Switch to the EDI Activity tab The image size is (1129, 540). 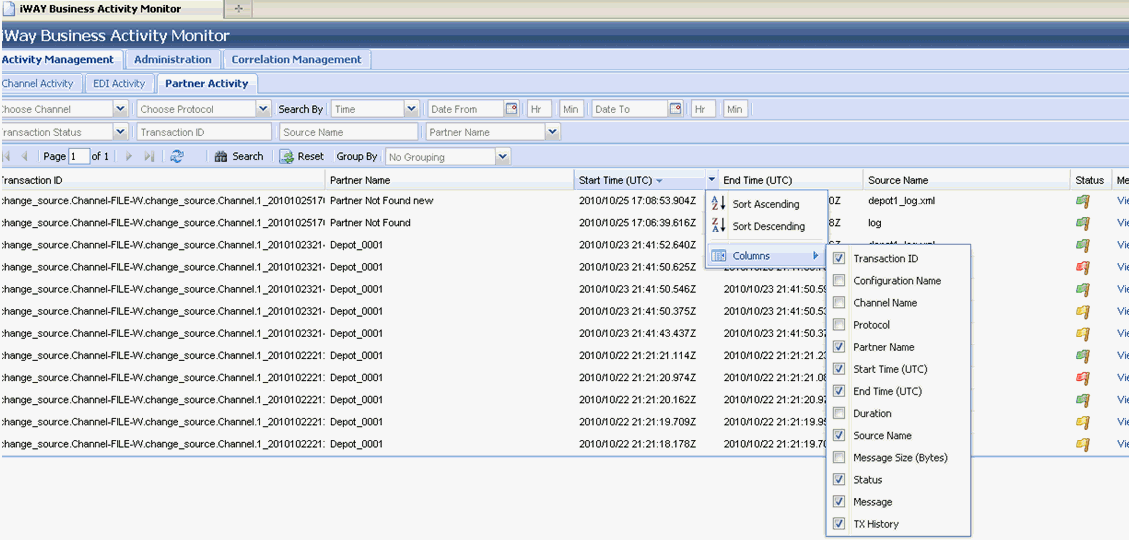120,84
